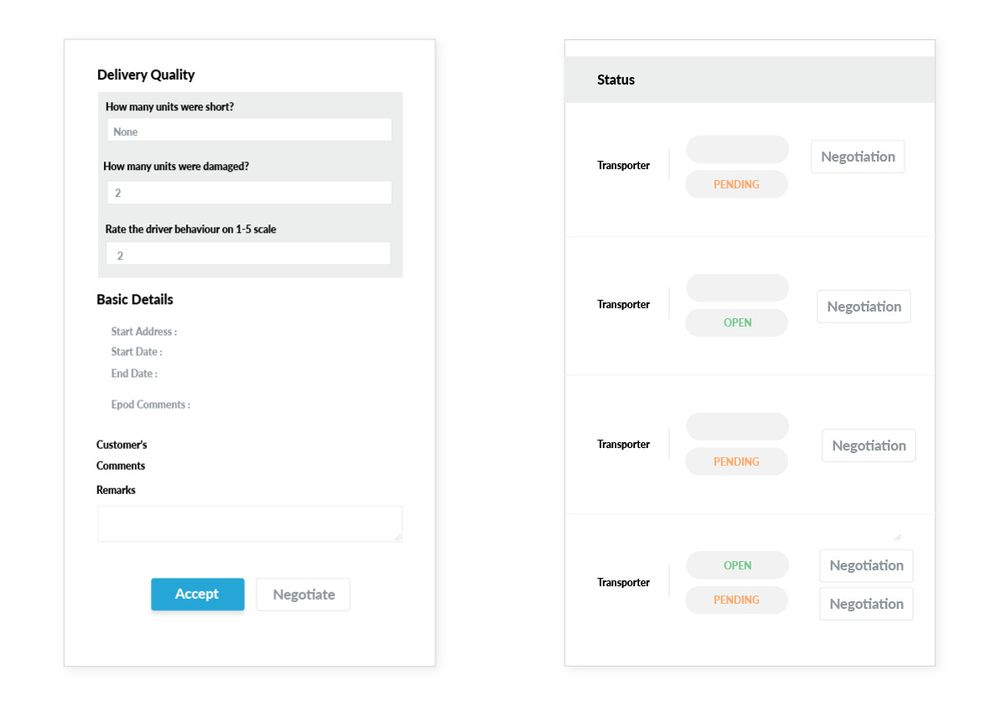
Task: Click Negotiation in the second Transporter row
Action: pyautogui.click(x=863, y=307)
